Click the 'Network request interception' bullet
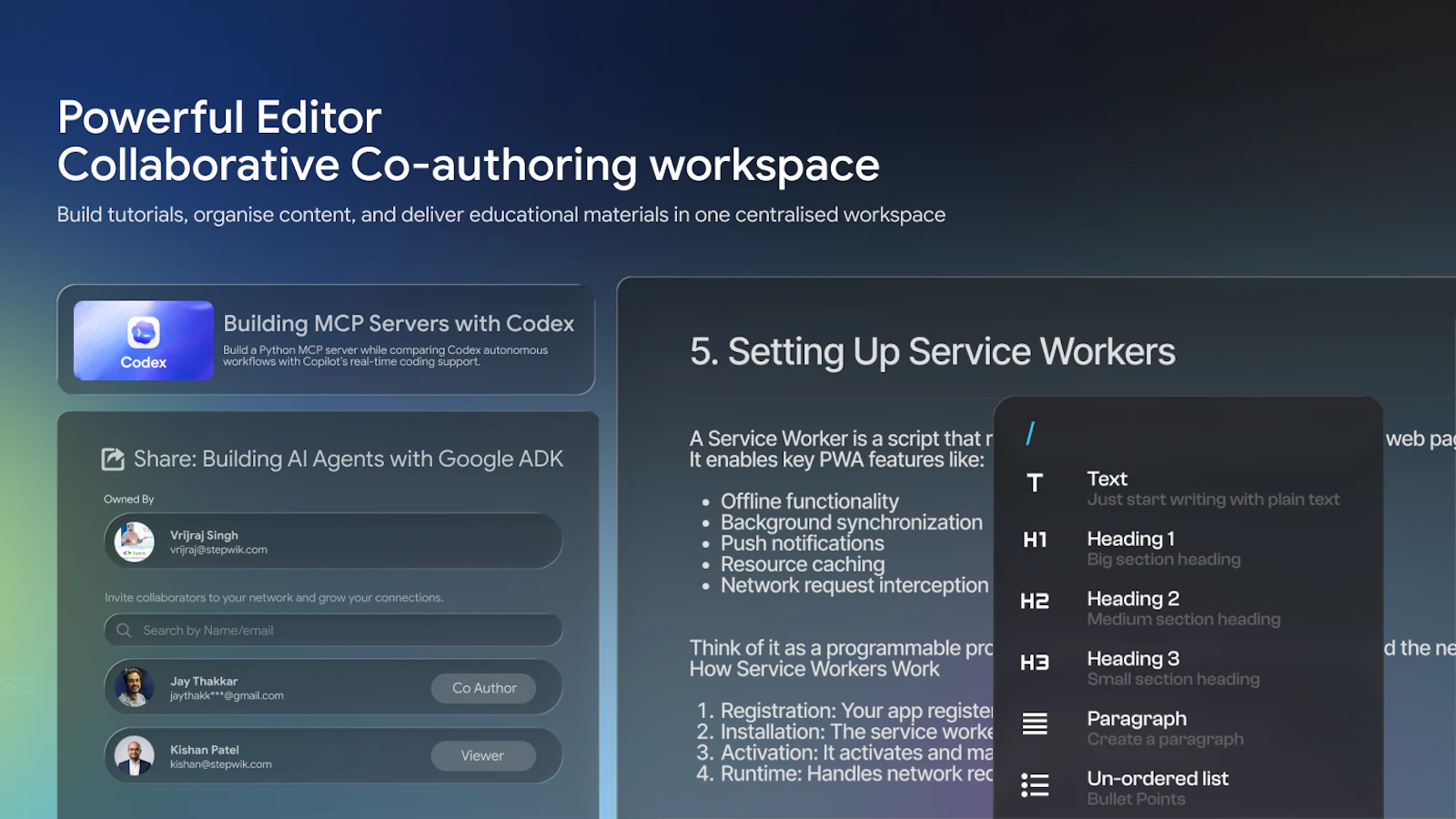The height and width of the screenshot is (819, 1456). [x=854, y=585]
